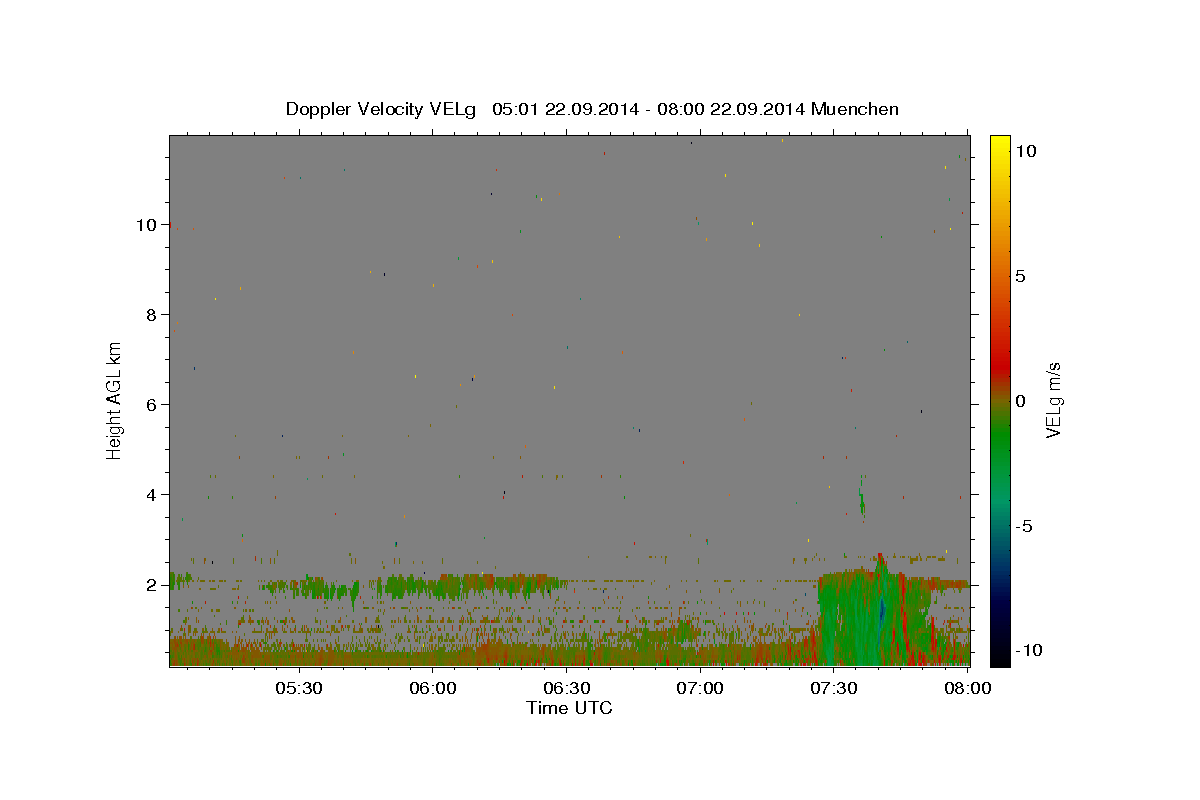Click the height axis label 2
Viewport: 1200px width, 800px height.
pyautogui.click(x=152, y=585)
